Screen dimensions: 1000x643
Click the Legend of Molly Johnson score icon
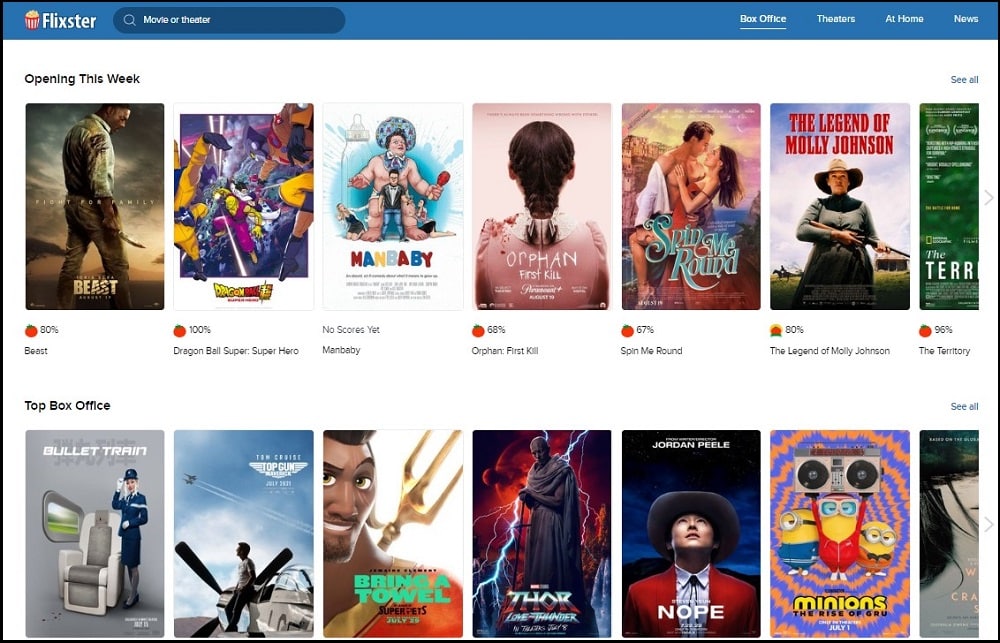click(776, 330)
